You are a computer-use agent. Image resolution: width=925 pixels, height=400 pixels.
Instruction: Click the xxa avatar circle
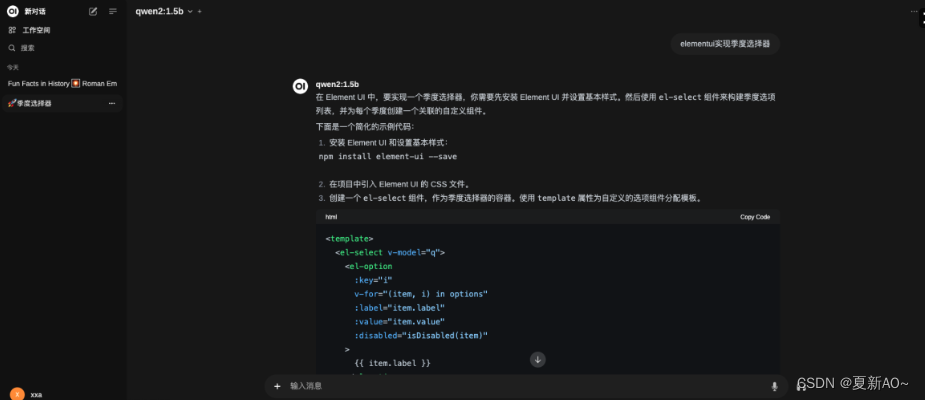click(x=17, y=394)
